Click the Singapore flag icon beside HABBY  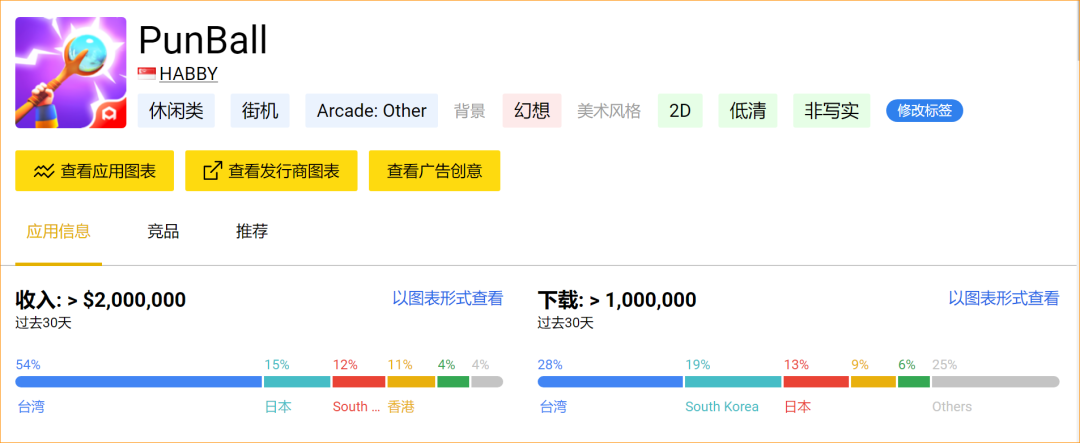(x=147, y=73)
